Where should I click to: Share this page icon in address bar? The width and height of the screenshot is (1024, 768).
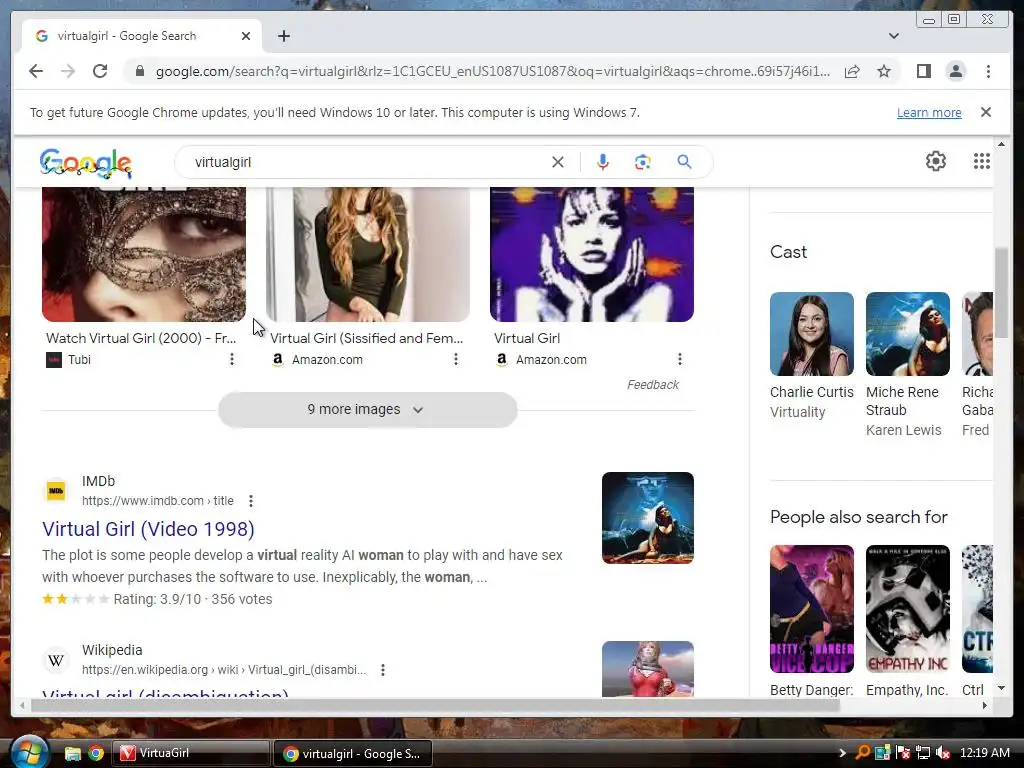coord(852,71)
